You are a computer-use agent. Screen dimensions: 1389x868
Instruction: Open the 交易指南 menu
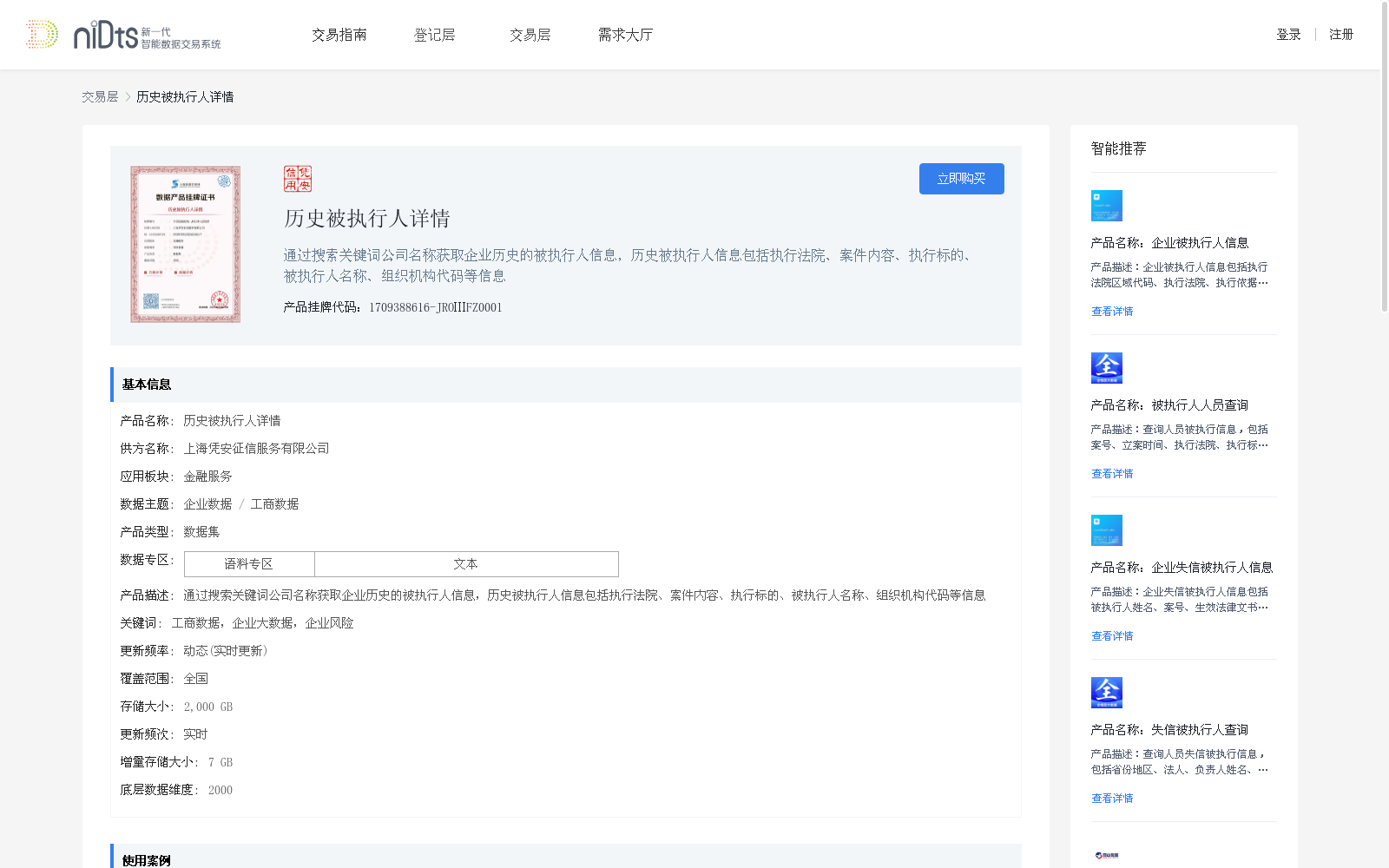[x=339, y=35]
